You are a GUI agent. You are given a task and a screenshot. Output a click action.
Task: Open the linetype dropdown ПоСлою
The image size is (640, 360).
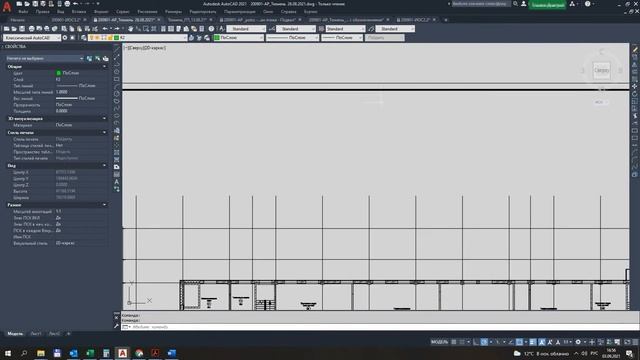292,38
